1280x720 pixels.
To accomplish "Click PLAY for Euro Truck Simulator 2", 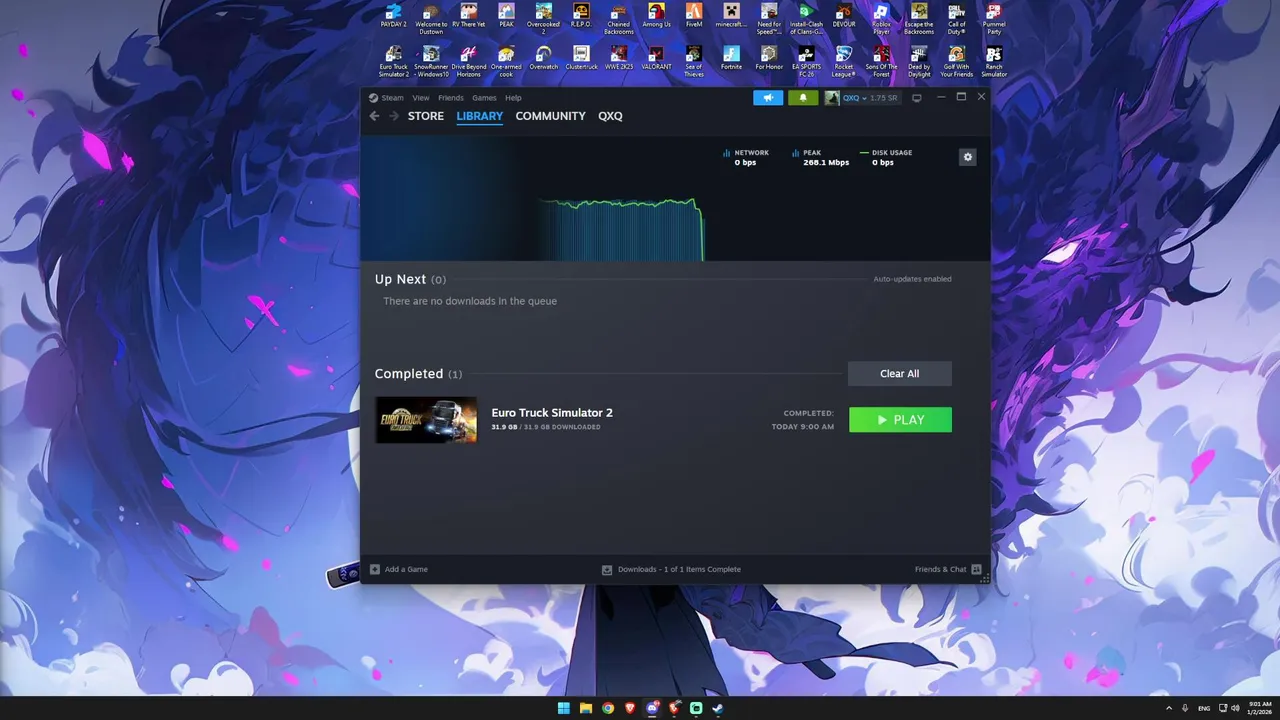I will (x=900, y=420).
